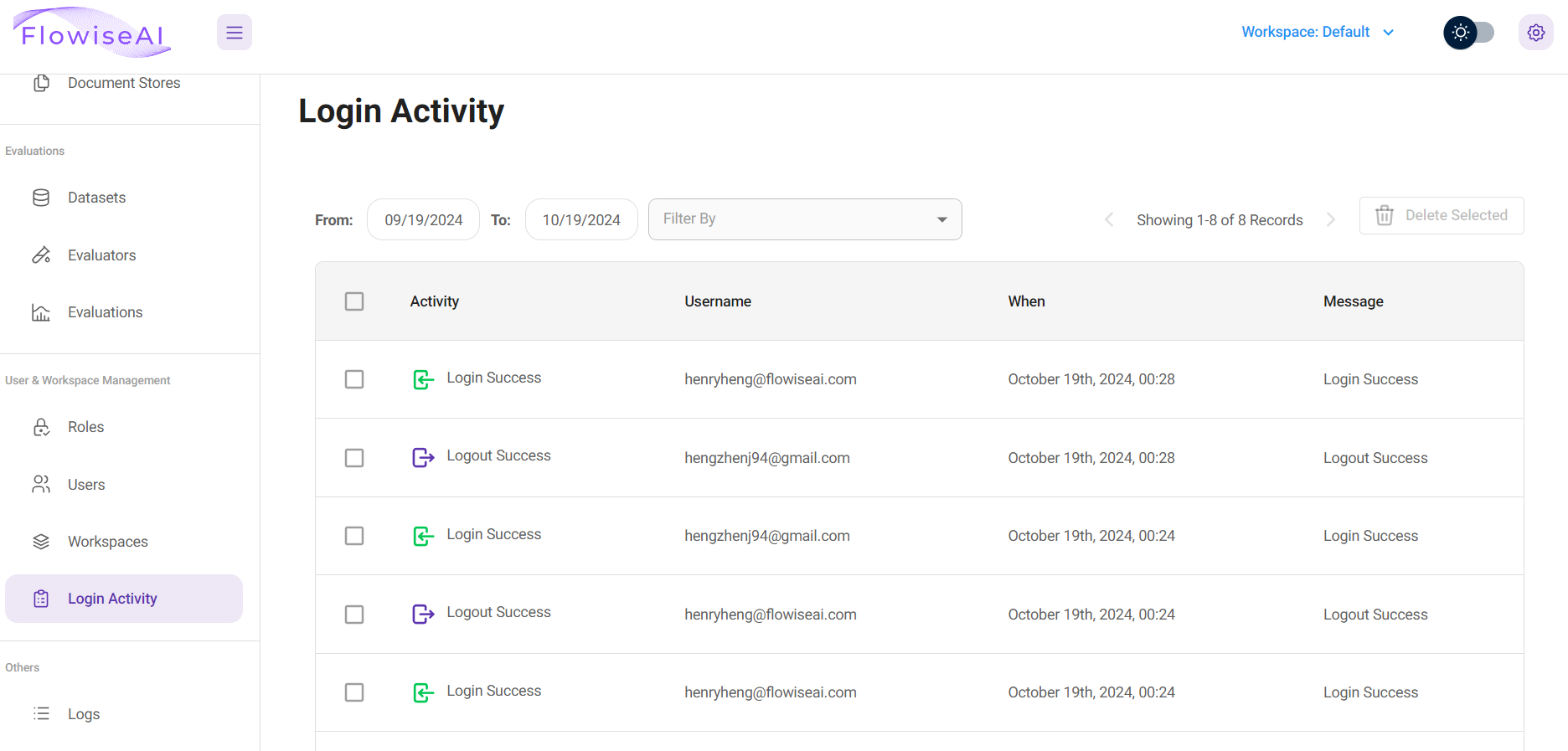Viewport: 1568px width, 751px height.
Task: Open Document Stores in the sidebar
Action: click(124, 83)
